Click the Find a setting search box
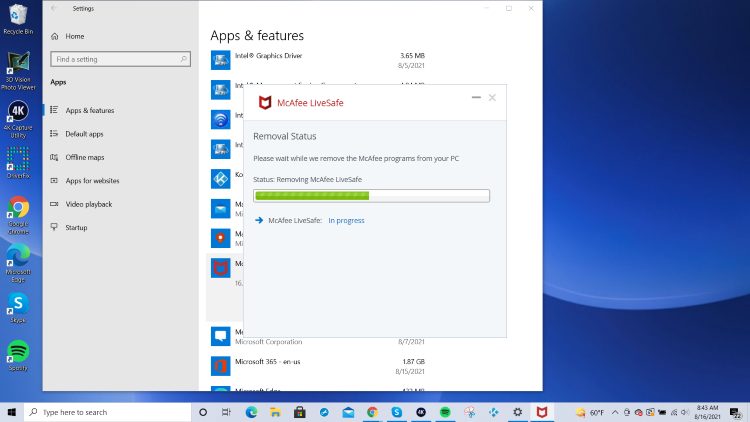 [x=121, y=59]
